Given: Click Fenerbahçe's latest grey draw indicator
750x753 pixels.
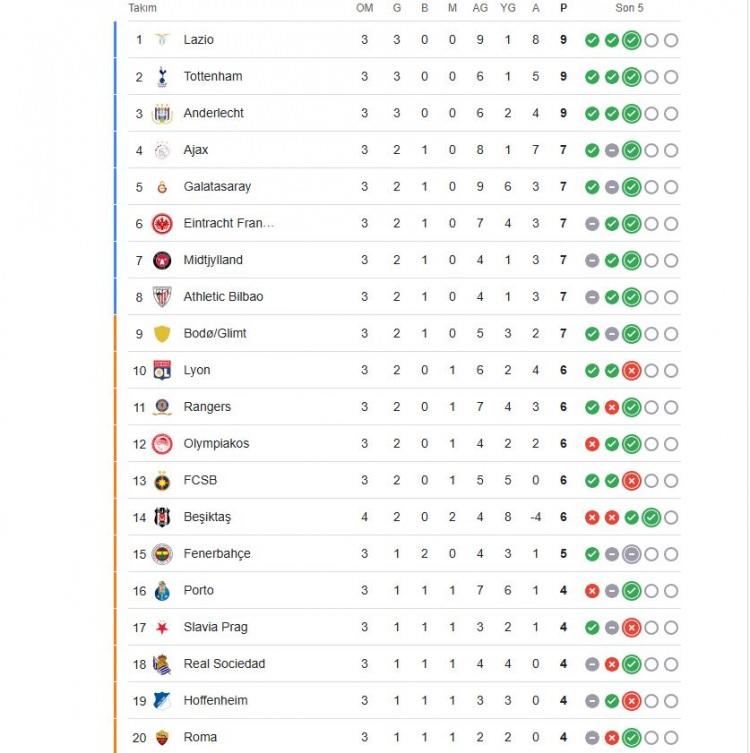Looking at the screenshot, I should (x=631, y=554).
